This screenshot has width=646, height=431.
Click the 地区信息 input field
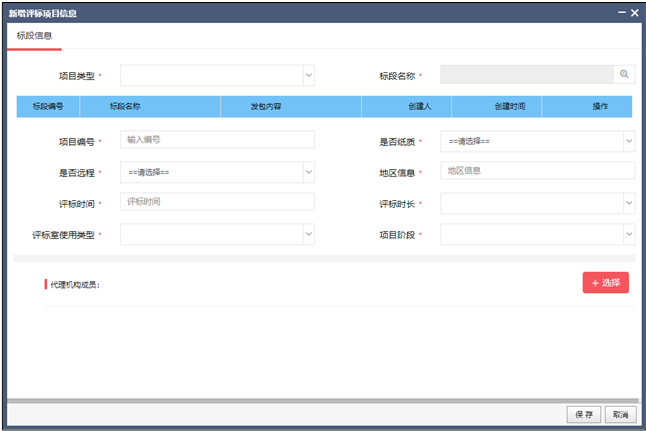click(x=537, y=171)
